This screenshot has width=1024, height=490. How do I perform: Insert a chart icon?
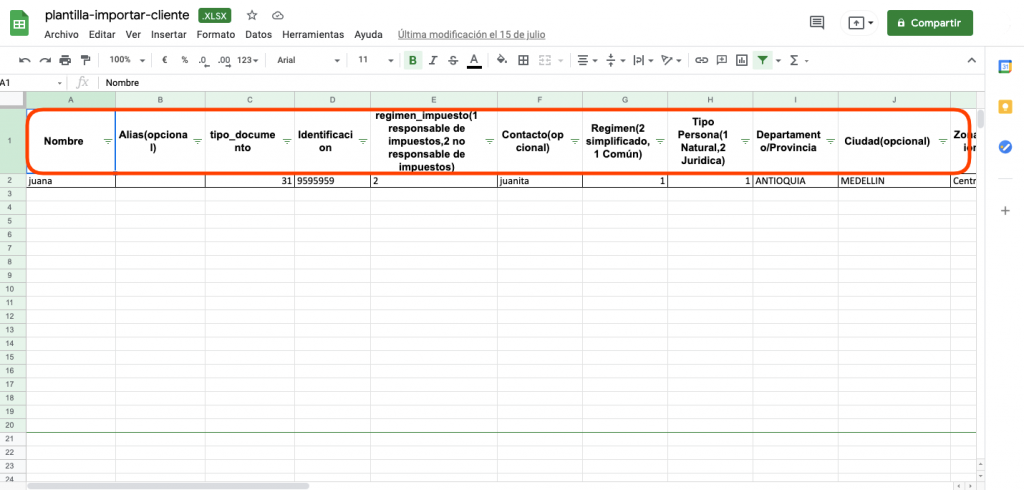tap(741, 60)
